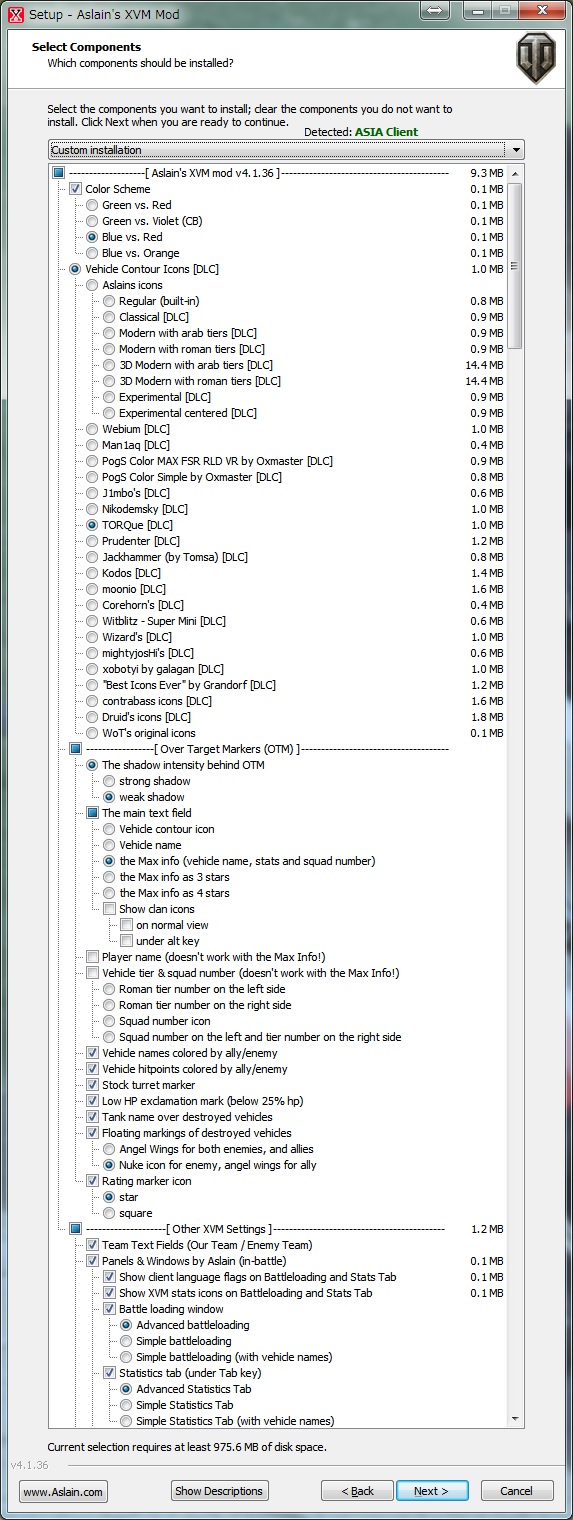Click scrollbar down arrow in component list
The height and width of the screenshot is (1520, 573).
pyautogui.click(x=515, y=1419)
